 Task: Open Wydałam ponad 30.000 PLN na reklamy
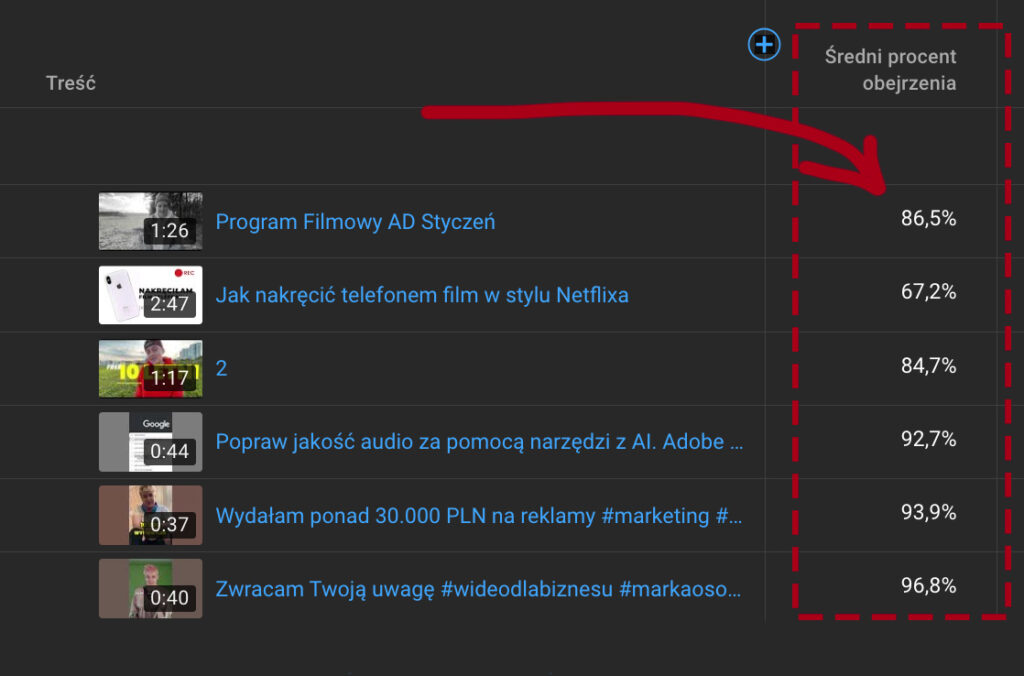tap(479, 516)
